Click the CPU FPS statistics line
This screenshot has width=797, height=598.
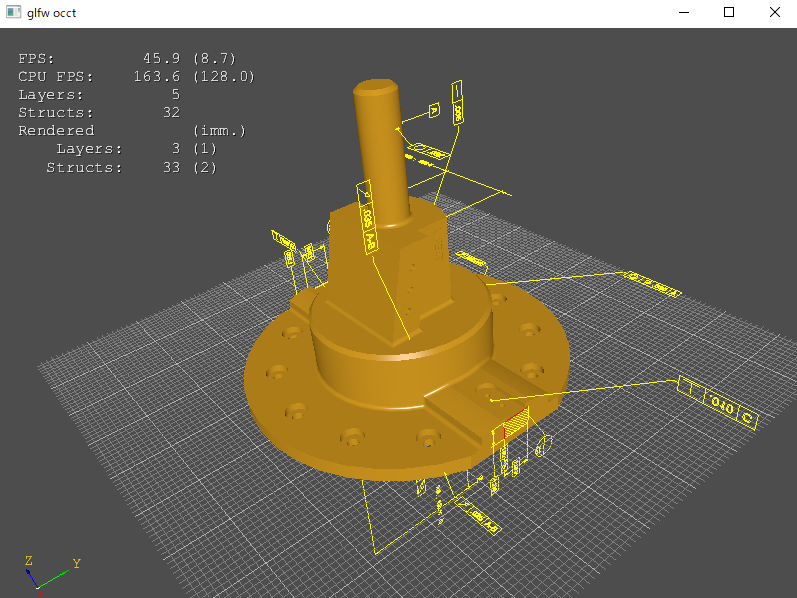coord(136,77)
